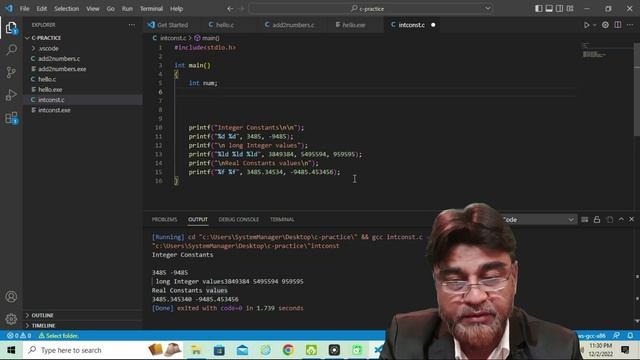Open the Selection menu

point(67,9)
